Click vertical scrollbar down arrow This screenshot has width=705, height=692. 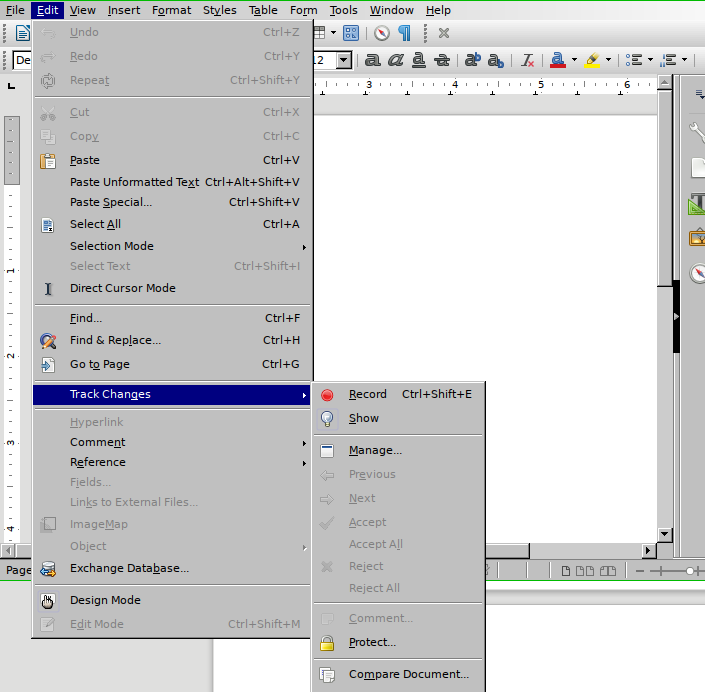(x=665, y=535)
